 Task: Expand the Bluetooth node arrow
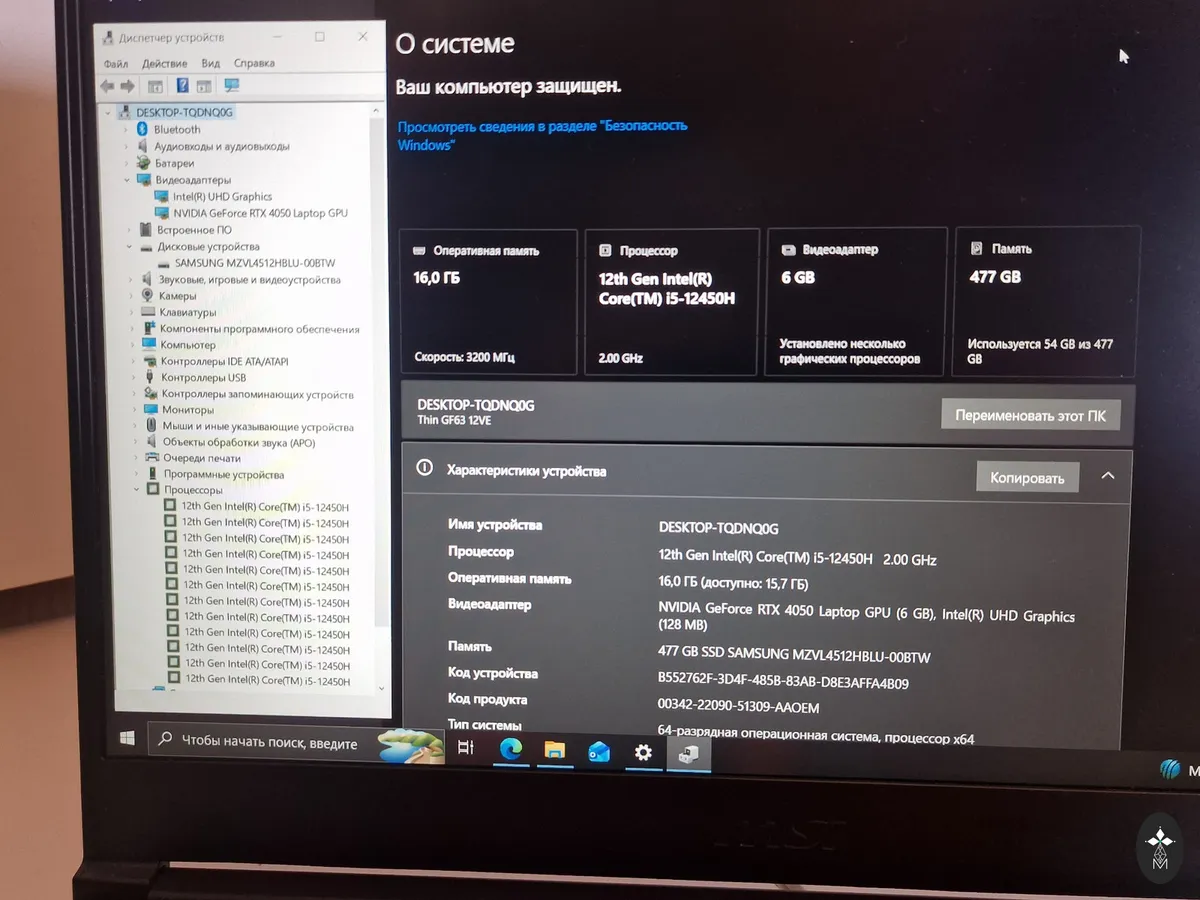pos(125,130)
